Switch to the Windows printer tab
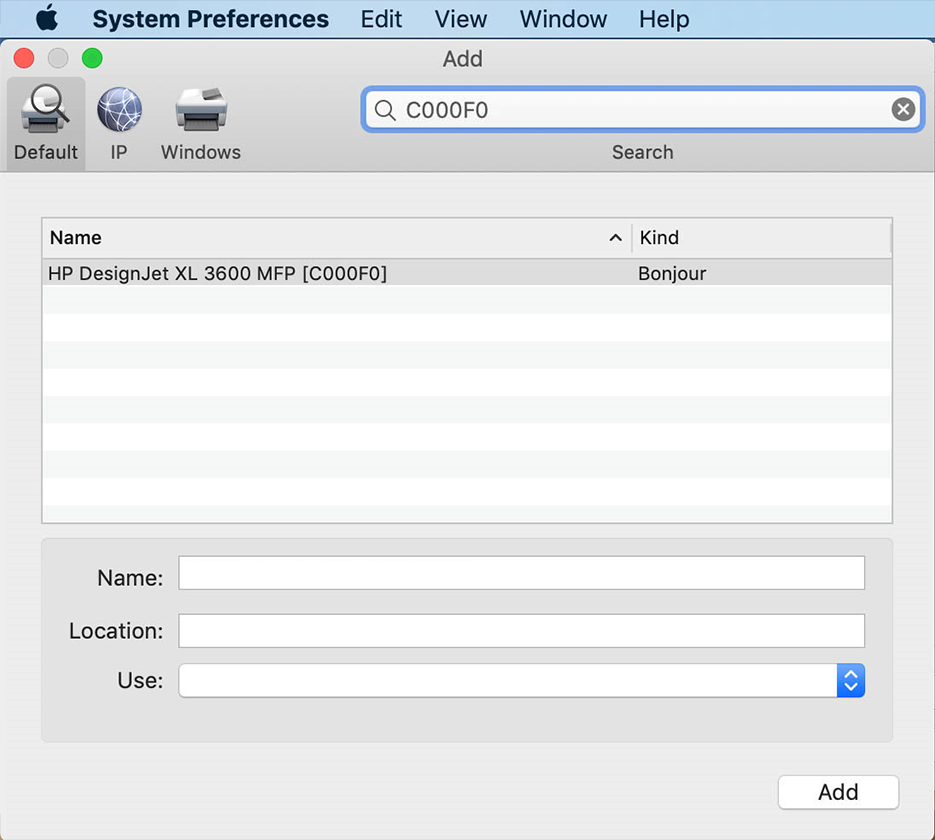 [x=201, y=123]
